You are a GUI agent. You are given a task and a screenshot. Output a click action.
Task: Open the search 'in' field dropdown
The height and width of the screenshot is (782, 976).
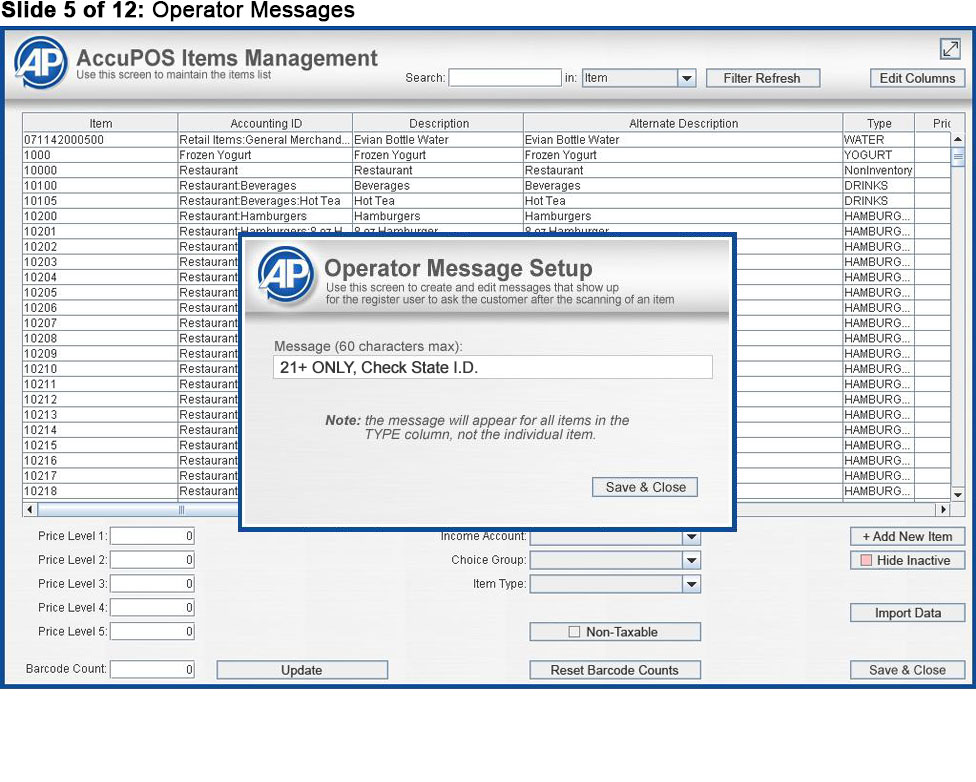[x=687, y=78]
